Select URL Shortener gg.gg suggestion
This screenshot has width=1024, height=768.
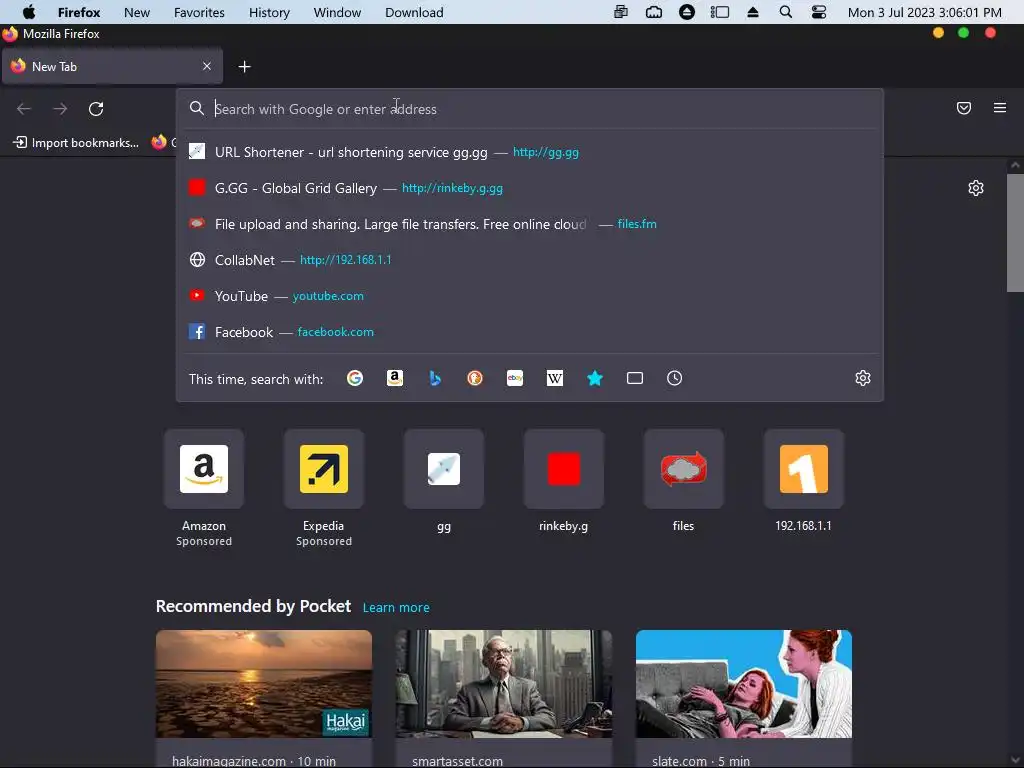coord(530,152)
